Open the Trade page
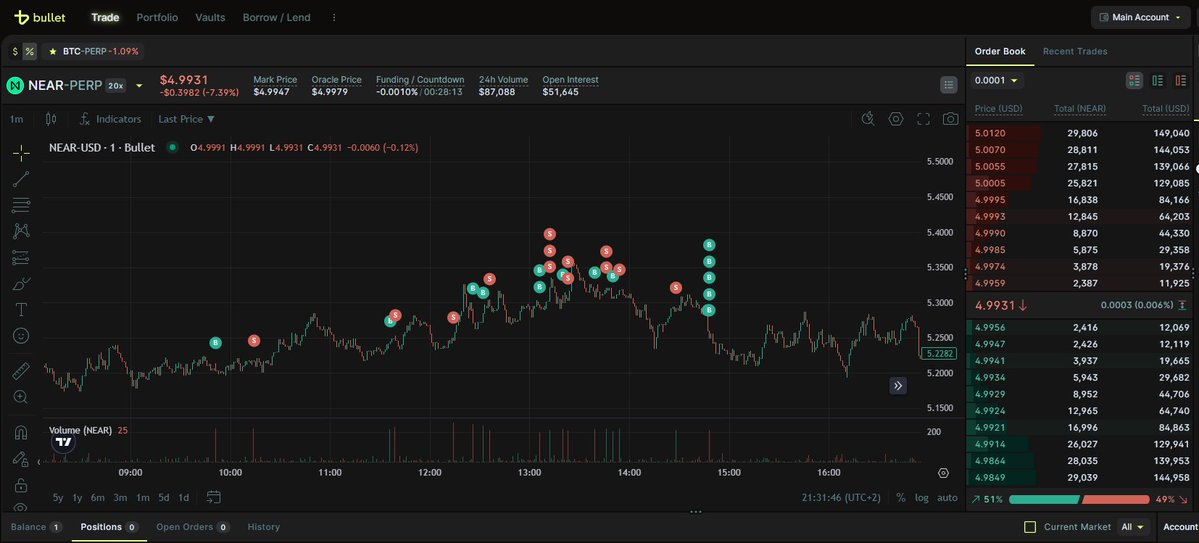This screenshot has height=543, width=1199. [x=105, y=17]
